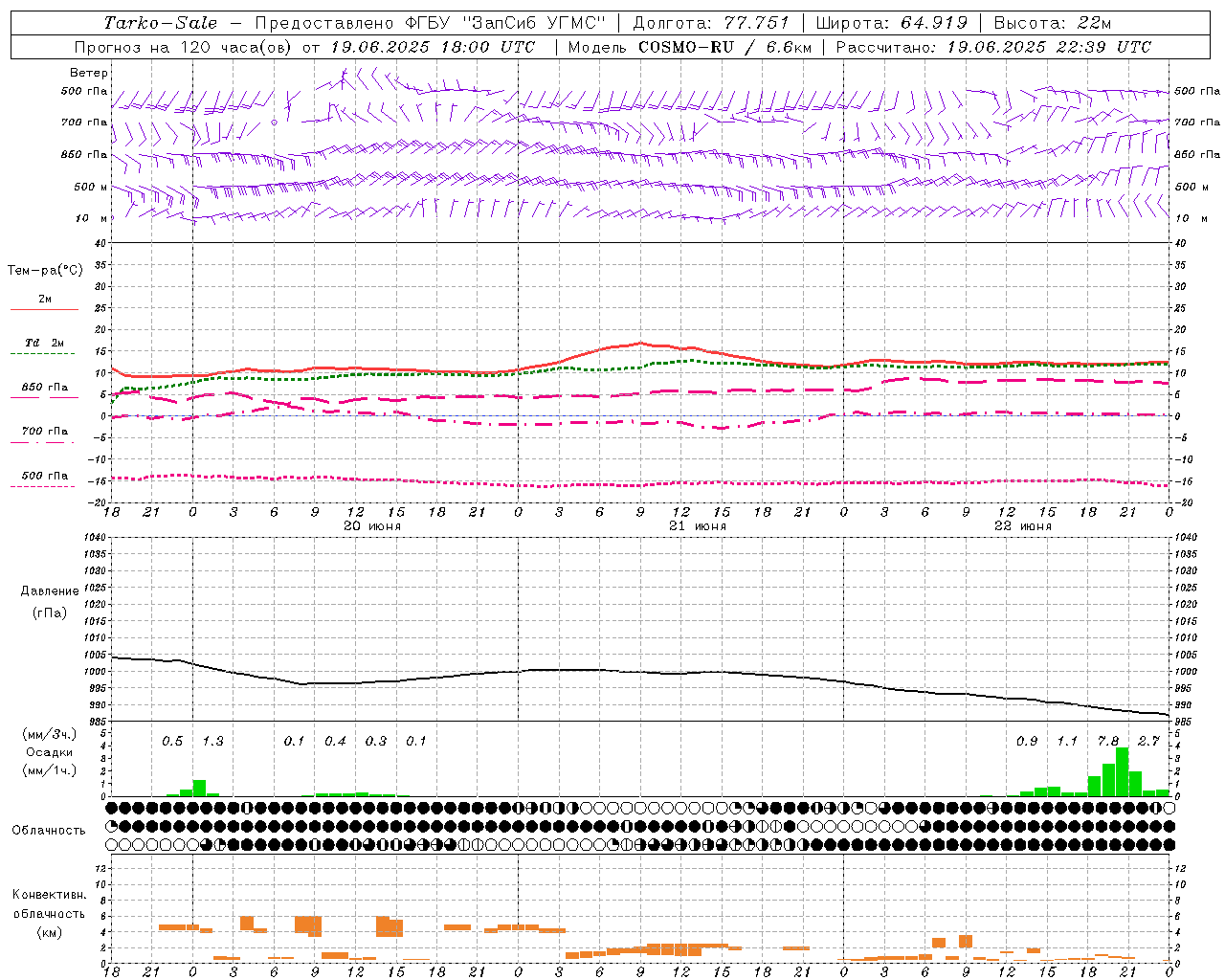This screenshot has width=1225, height=980.
Task: Click the '0.3' precipitation value
Action: tap(376, 742)
